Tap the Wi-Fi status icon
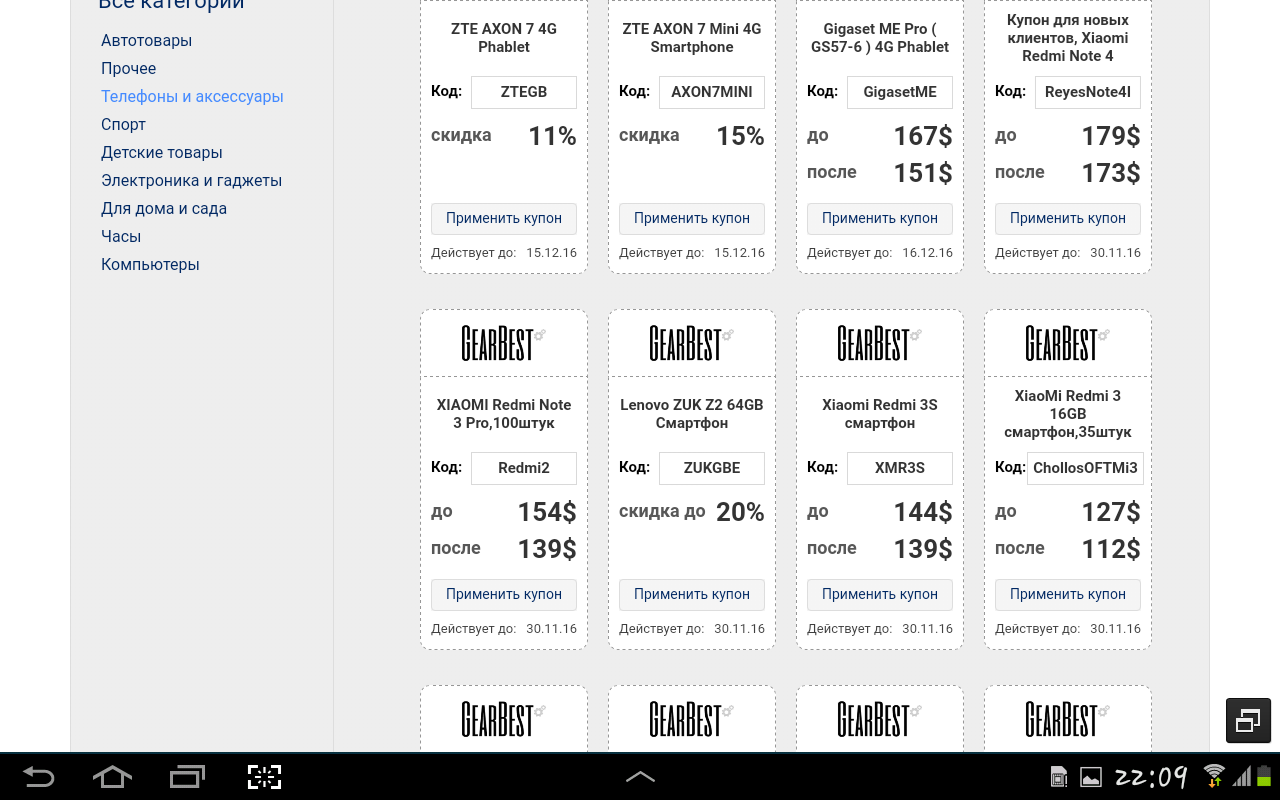1280x800 pixels. pyautogui.click(x=1214, y=775)
